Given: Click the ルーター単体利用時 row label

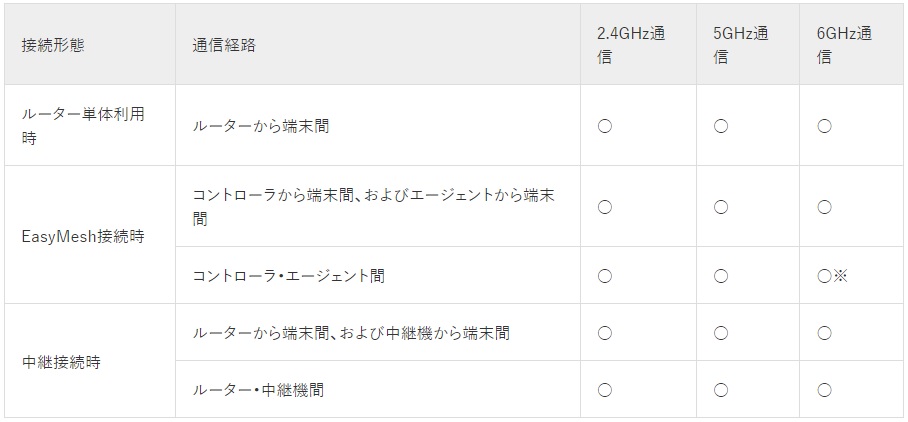Looking at the screenshot, I should coord(83,126).
